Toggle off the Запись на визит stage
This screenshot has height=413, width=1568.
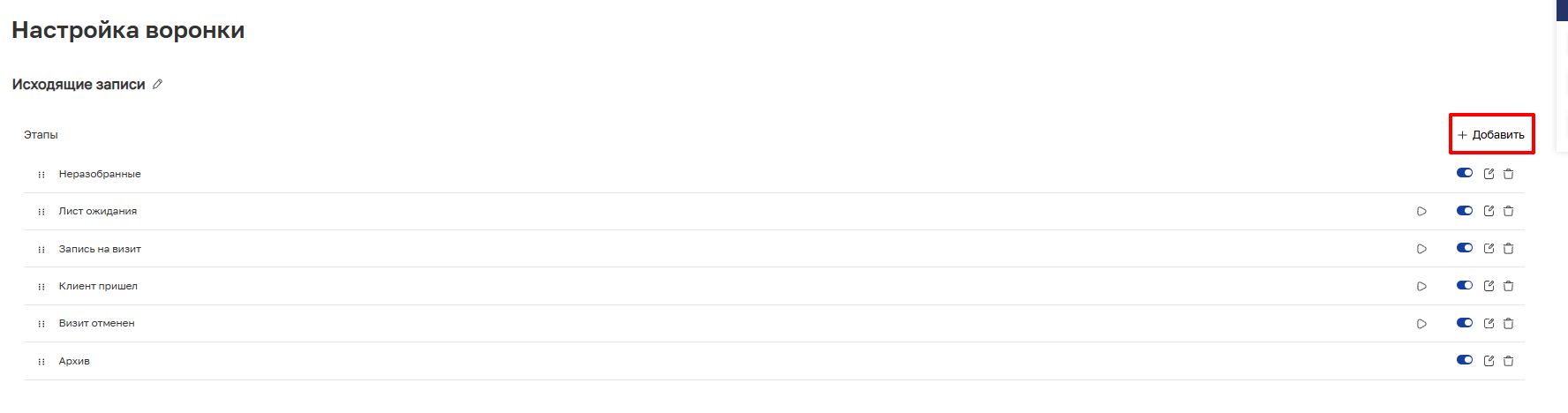click(x=1465, y=248)
